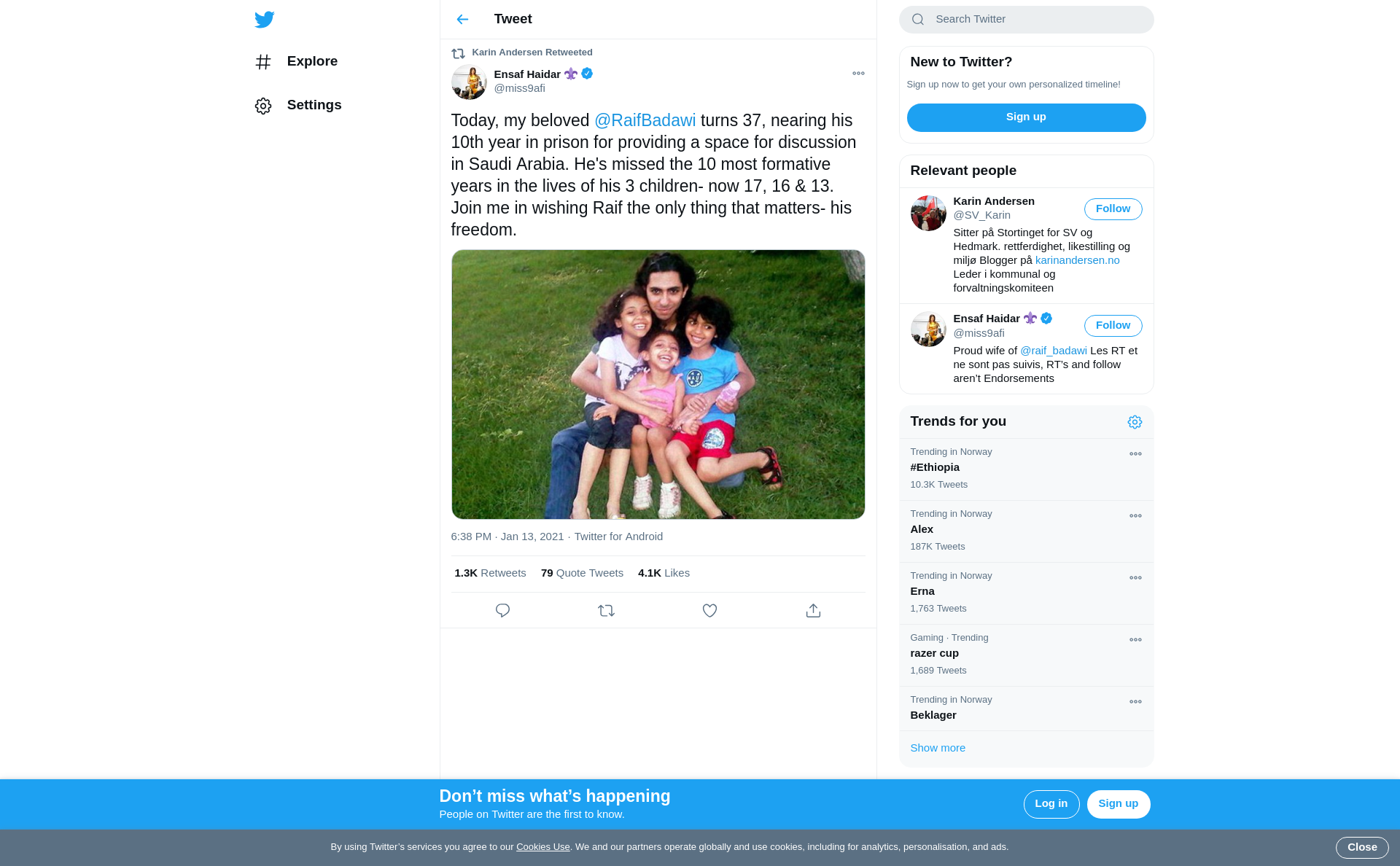Image resolution: width=1400 pixels, height=866 pixels.
Task: Open Trends settings gear icon
Action: pos(1135,422)
